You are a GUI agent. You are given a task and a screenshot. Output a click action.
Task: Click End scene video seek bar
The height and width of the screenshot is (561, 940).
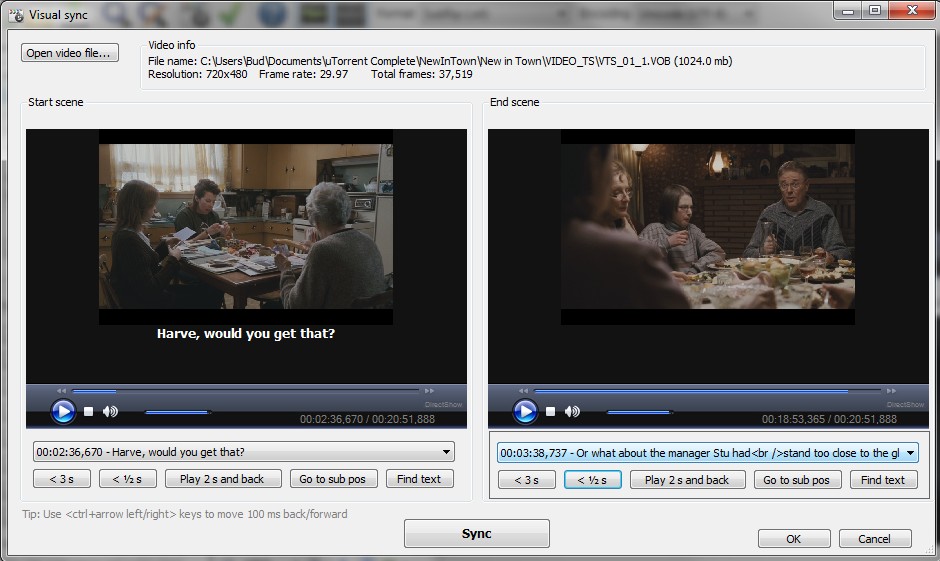[x=707, y=391]
